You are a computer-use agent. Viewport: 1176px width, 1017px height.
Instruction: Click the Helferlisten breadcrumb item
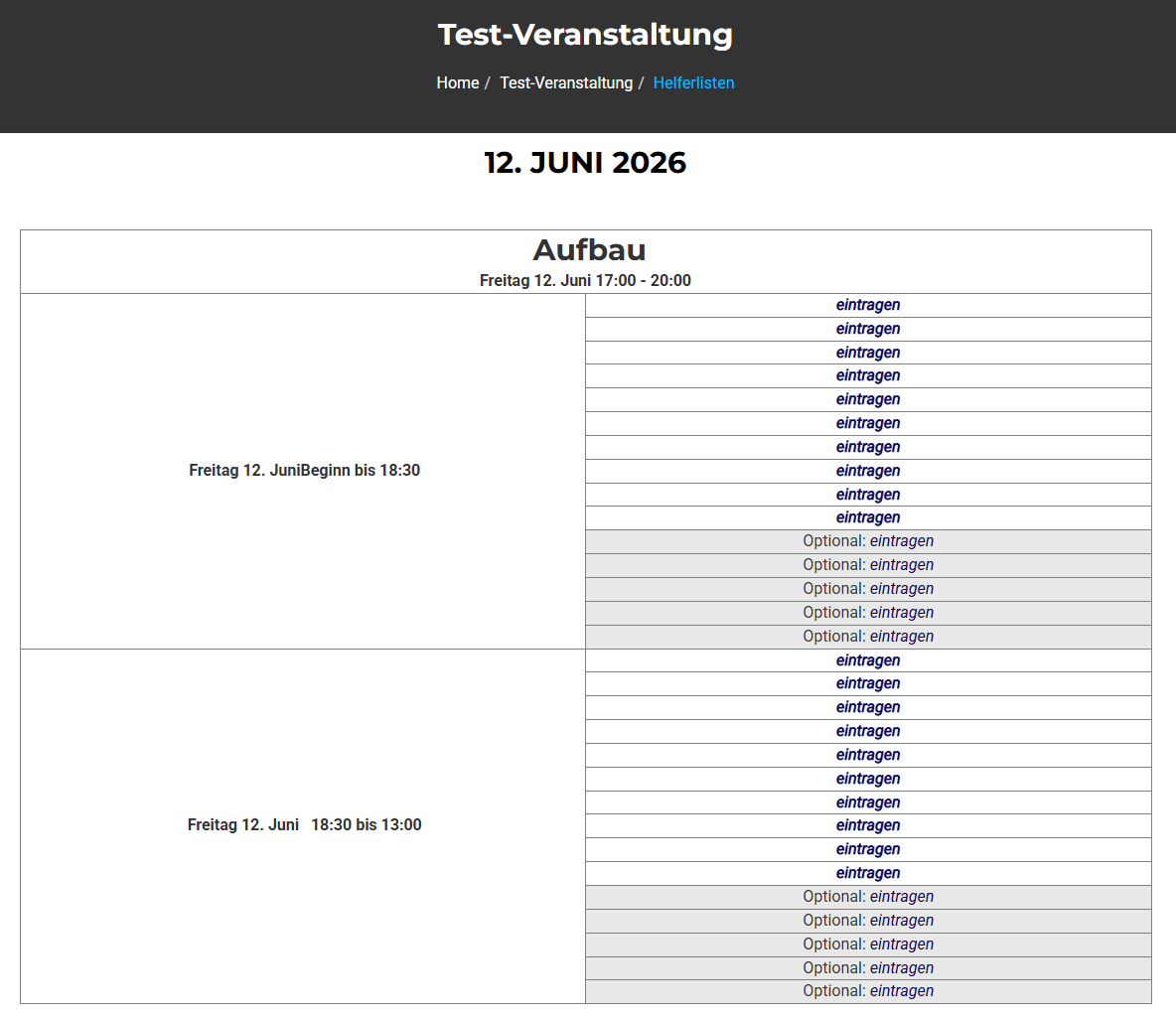pos(693,83)
